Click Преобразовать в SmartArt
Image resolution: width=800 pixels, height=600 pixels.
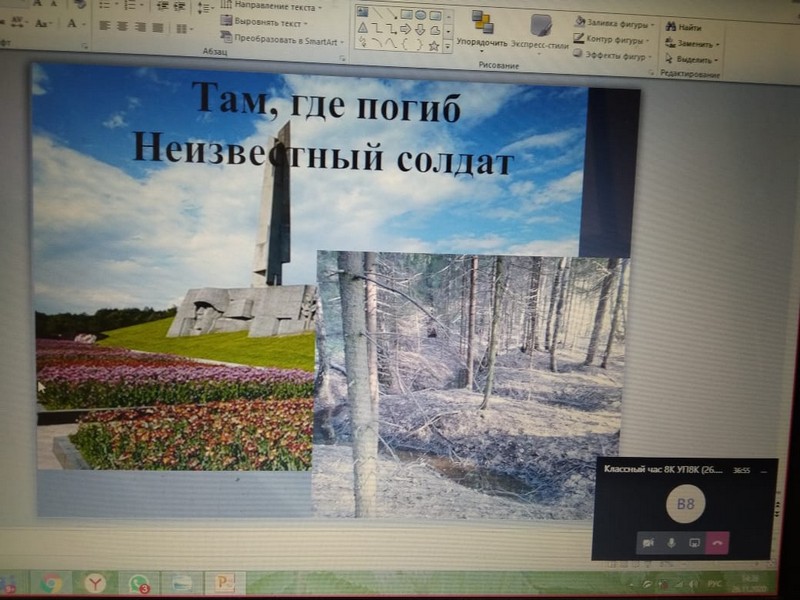coord(283,39)
